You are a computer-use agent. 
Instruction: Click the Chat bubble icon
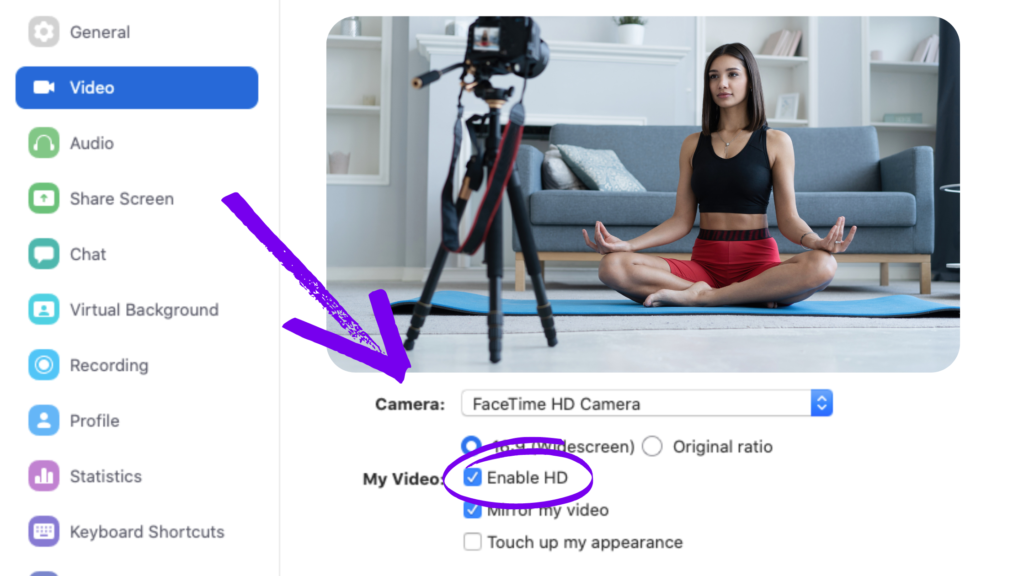(x=44, y=253)
